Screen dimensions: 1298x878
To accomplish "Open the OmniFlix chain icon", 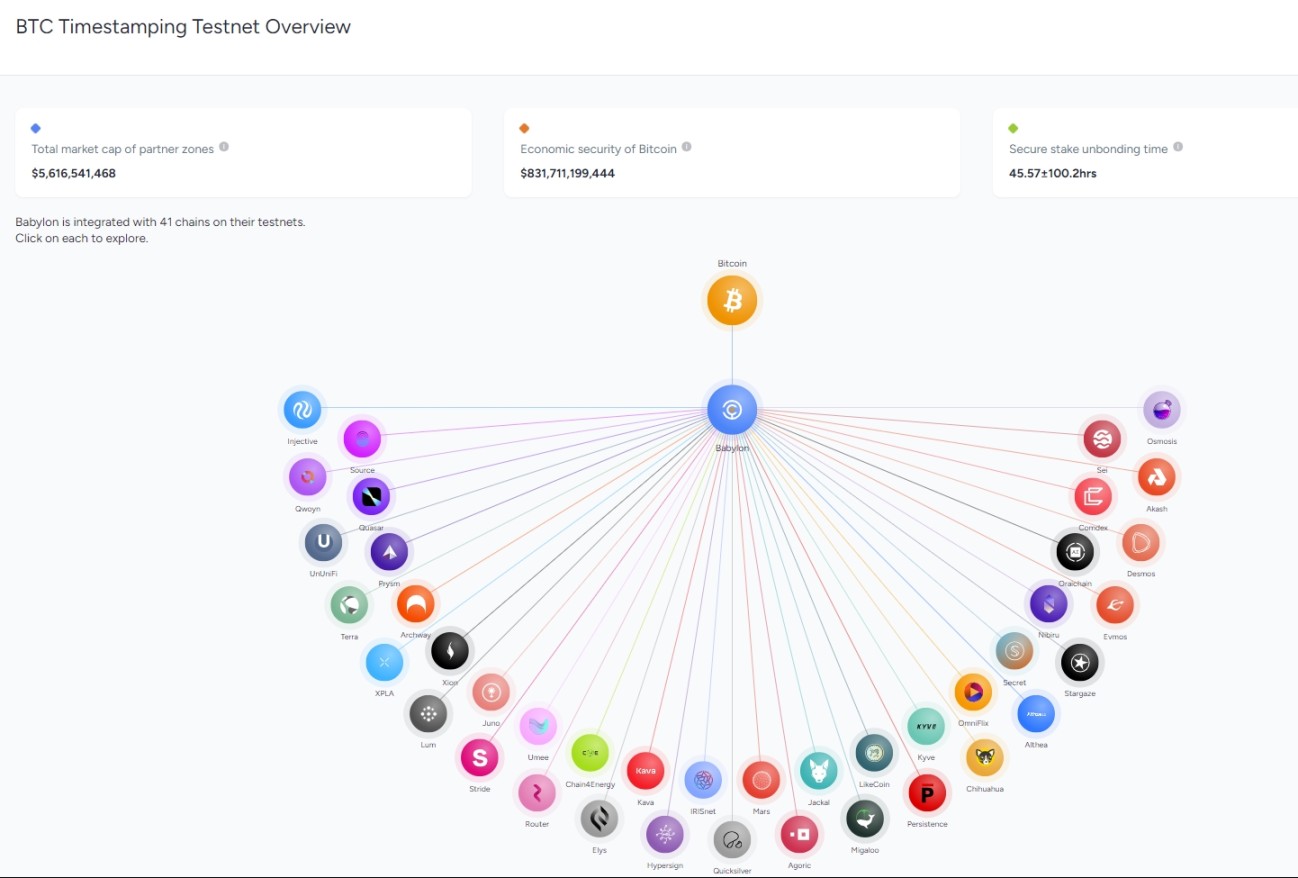I will tap(973, 692).
